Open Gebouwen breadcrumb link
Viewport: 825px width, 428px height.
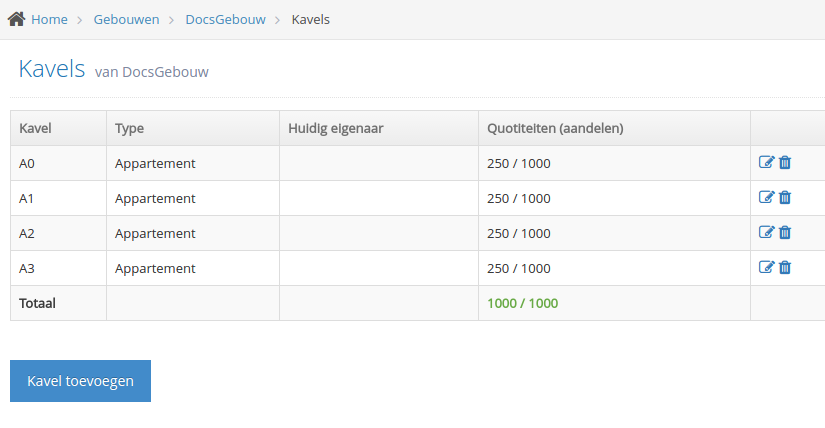[126, 19]
